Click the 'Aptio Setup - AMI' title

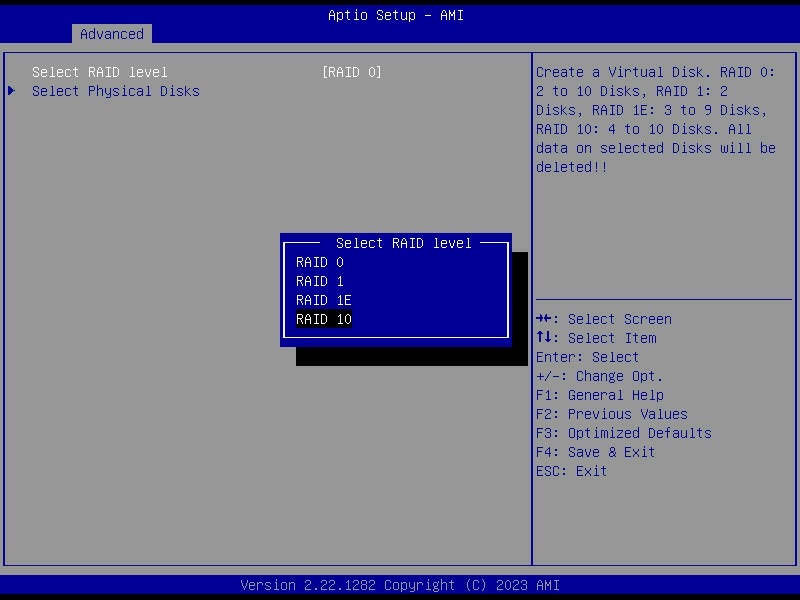pyautogui.click(x=396, y=15)
